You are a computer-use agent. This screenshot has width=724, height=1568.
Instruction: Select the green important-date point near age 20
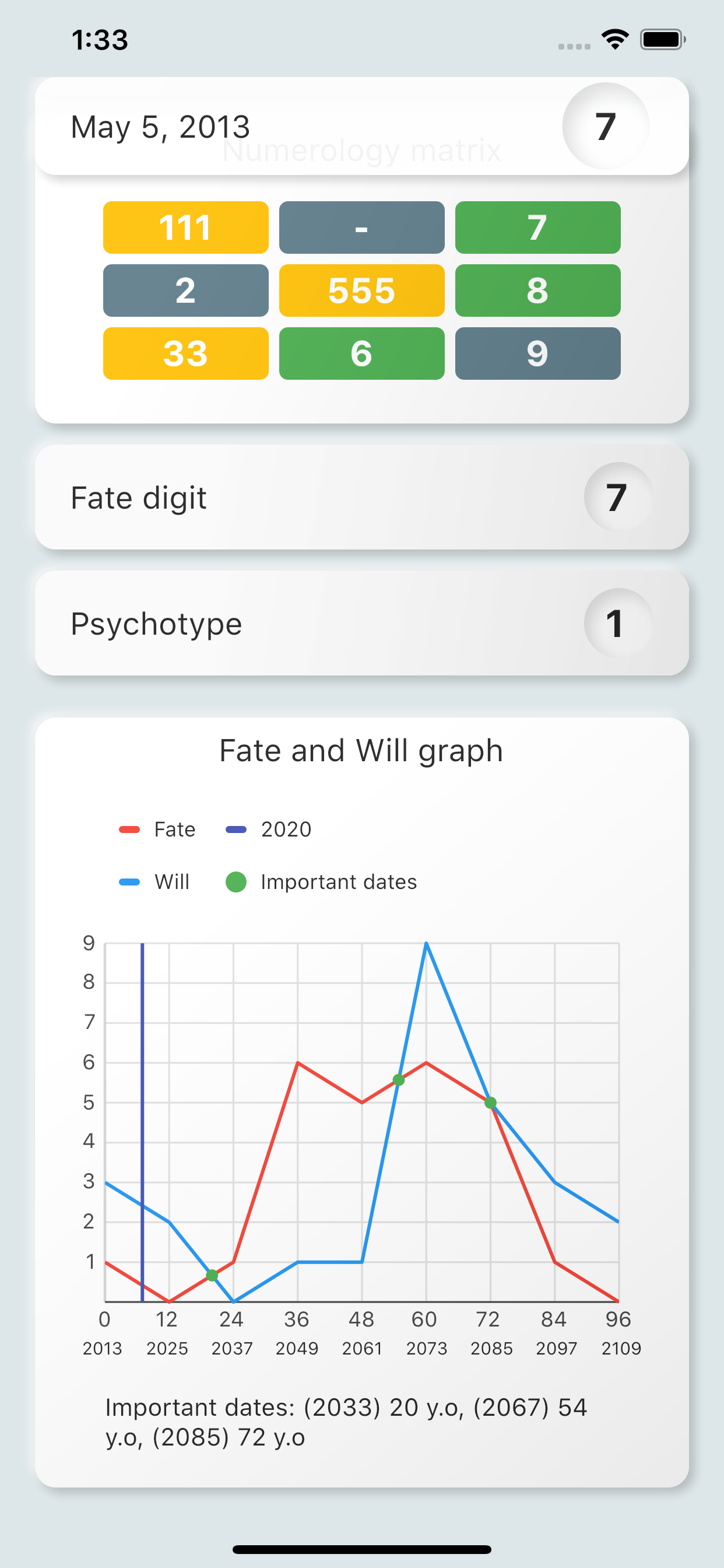(212, 1275)
